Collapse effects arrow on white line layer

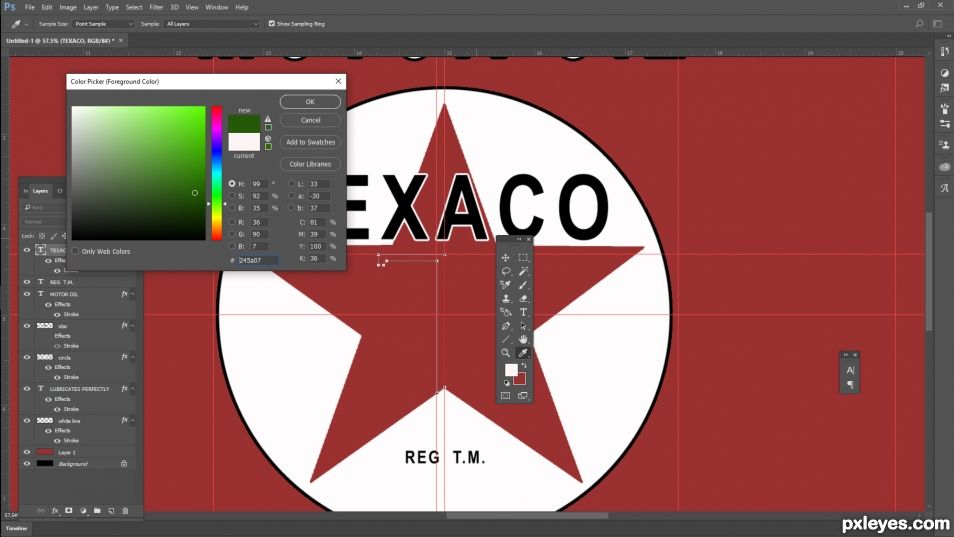[133, 420]
